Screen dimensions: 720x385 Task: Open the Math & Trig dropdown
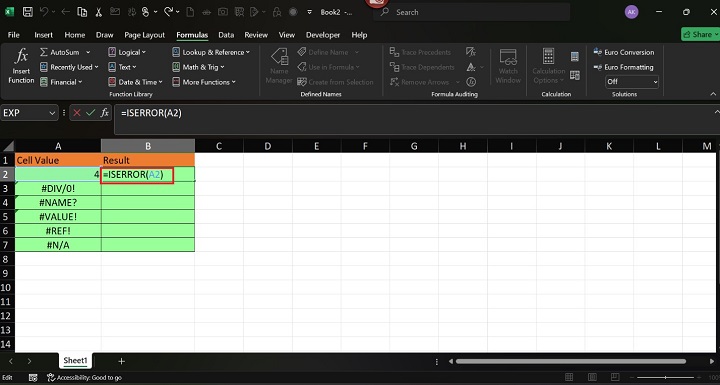click(x=198, y=67)
